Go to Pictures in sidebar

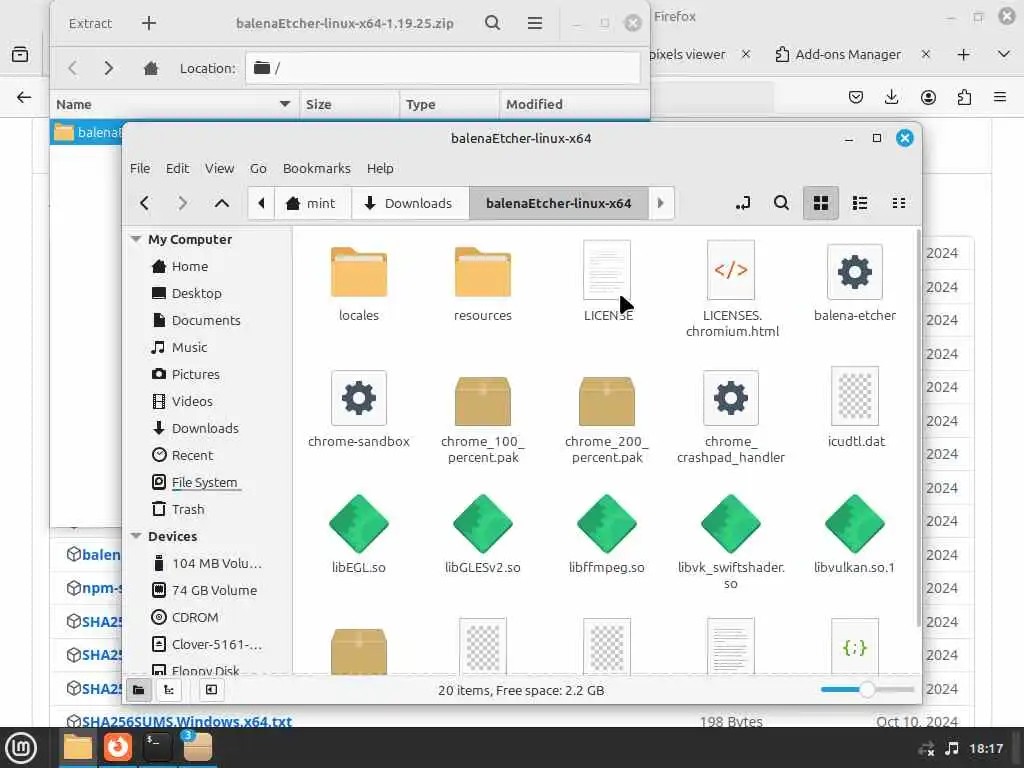click(x=195, y=374)
